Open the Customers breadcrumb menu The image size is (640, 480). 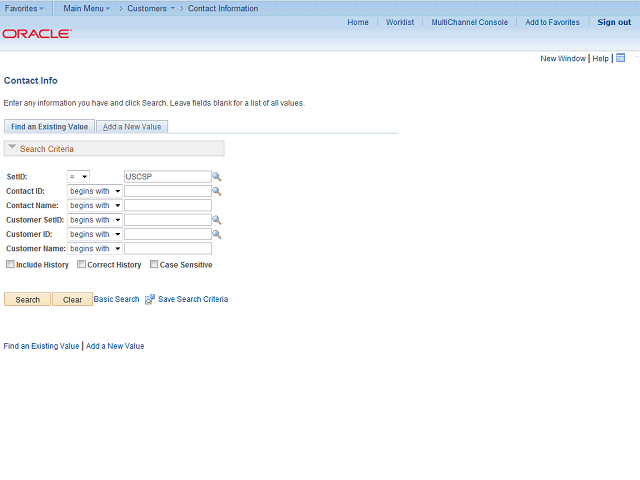click(x=151, y=8)
